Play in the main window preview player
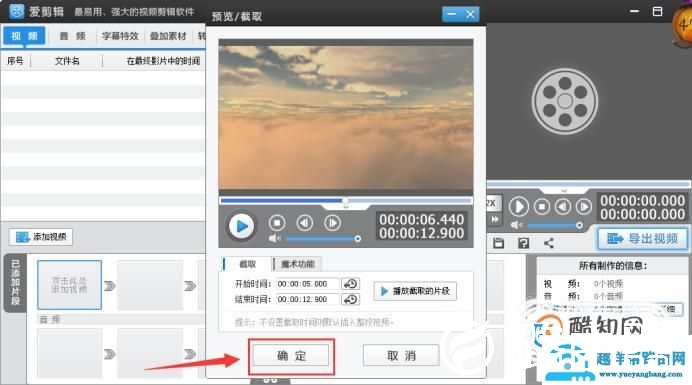The height and width of the screenshot is (385, 692). coord(519,206)
